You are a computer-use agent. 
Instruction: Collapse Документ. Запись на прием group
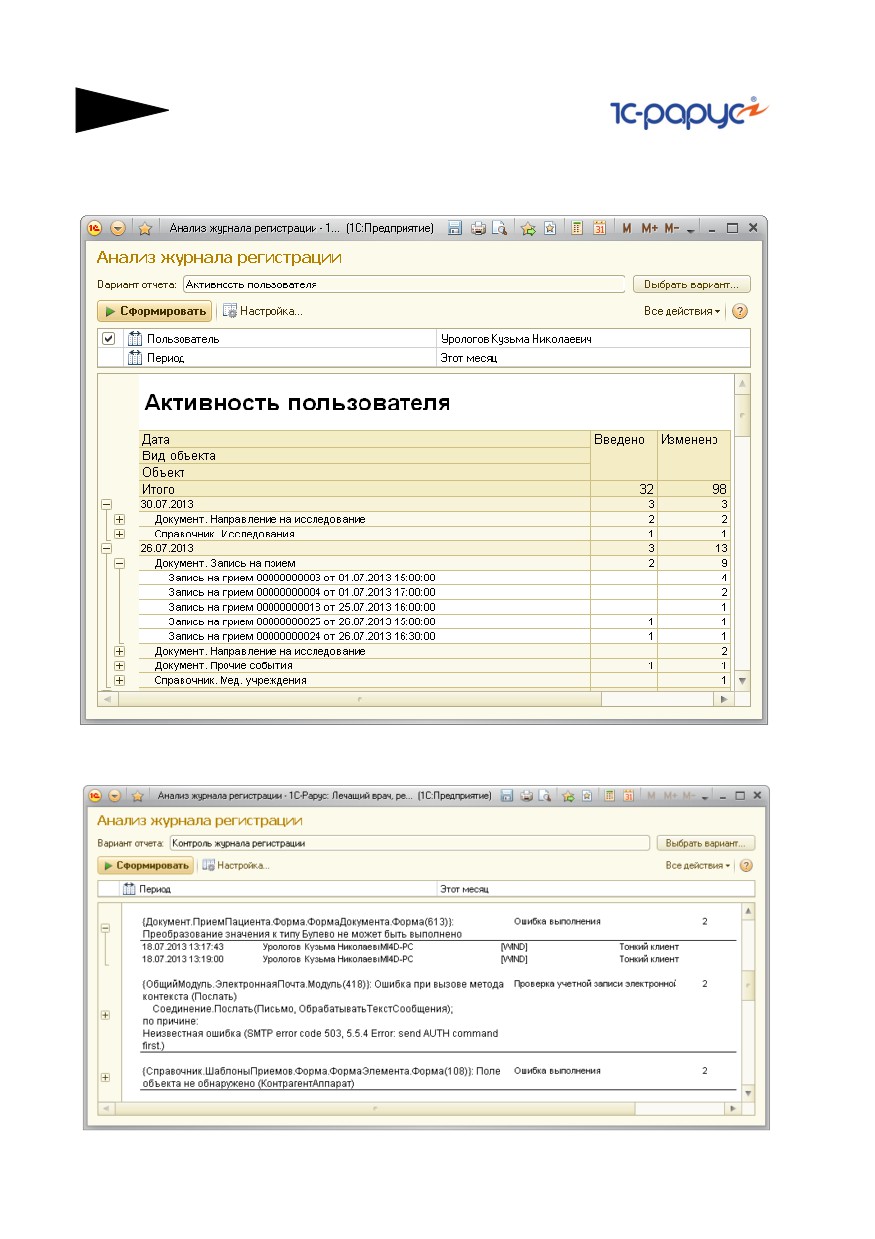120,563
